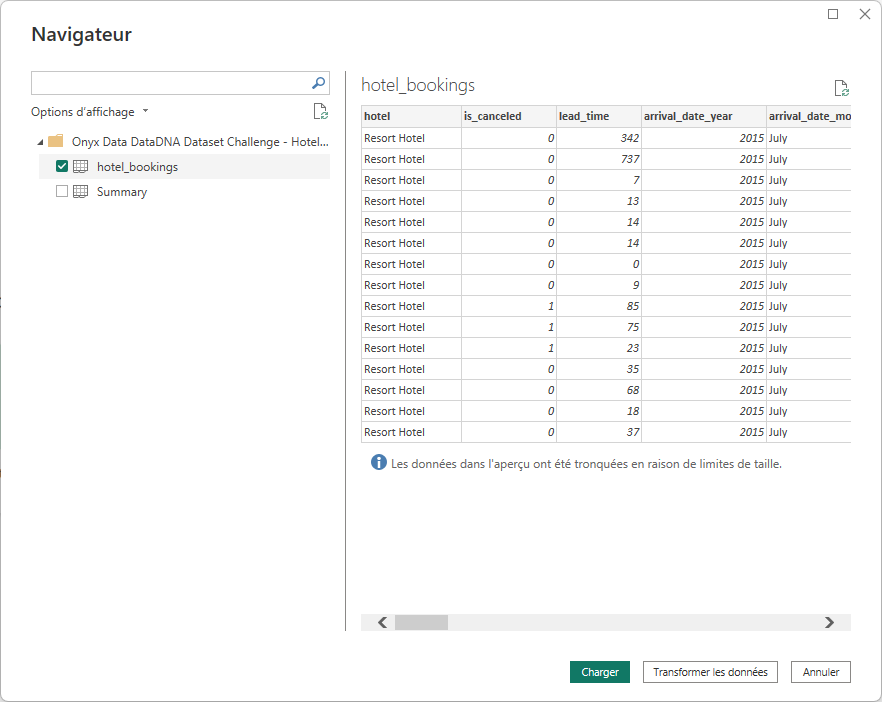This screenshot has height=702, width=882.
Task: Click the hotel_bookings preview title
Action: (418, 85)
